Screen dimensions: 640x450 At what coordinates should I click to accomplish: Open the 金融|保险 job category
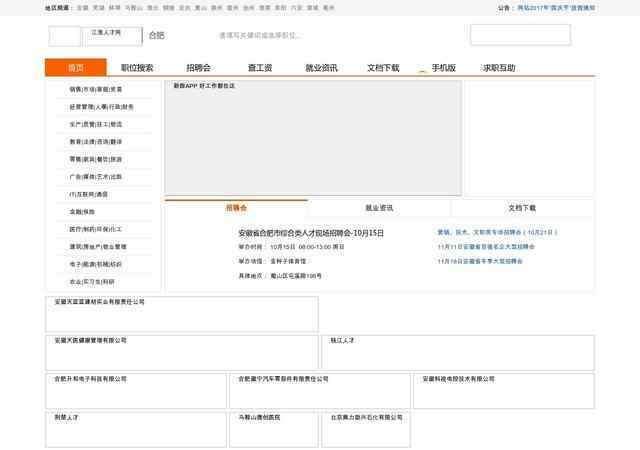click(x=82, y=212)
